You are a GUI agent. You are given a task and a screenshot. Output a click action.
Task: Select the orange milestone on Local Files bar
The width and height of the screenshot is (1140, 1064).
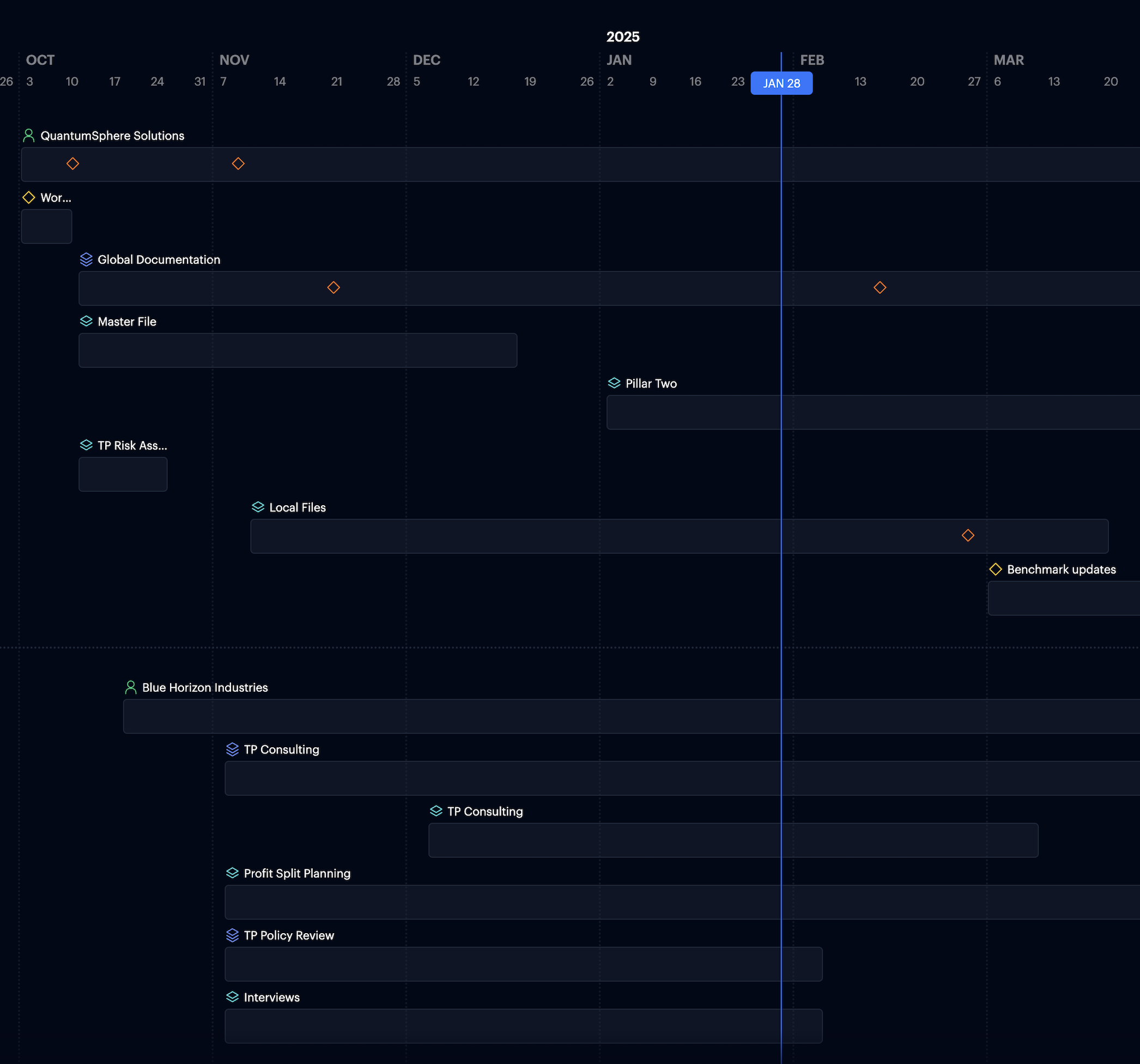click(968, 535)
